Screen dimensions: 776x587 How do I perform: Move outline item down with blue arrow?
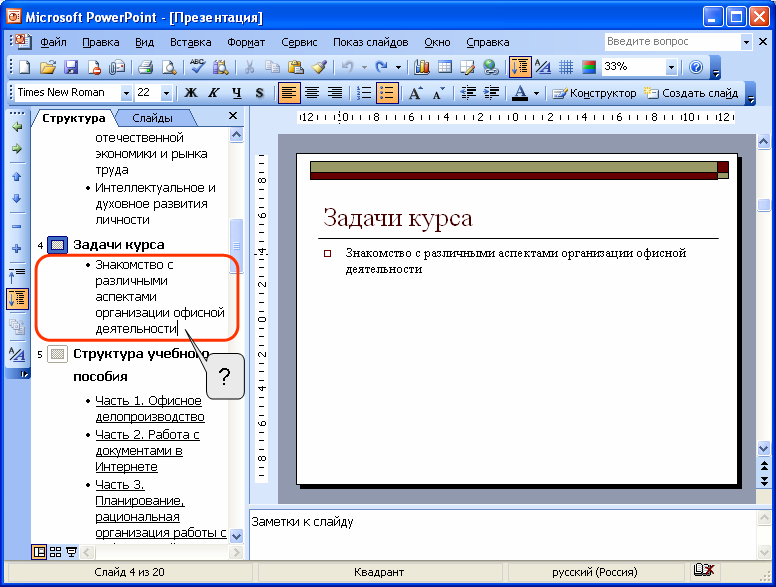(17, 198)
